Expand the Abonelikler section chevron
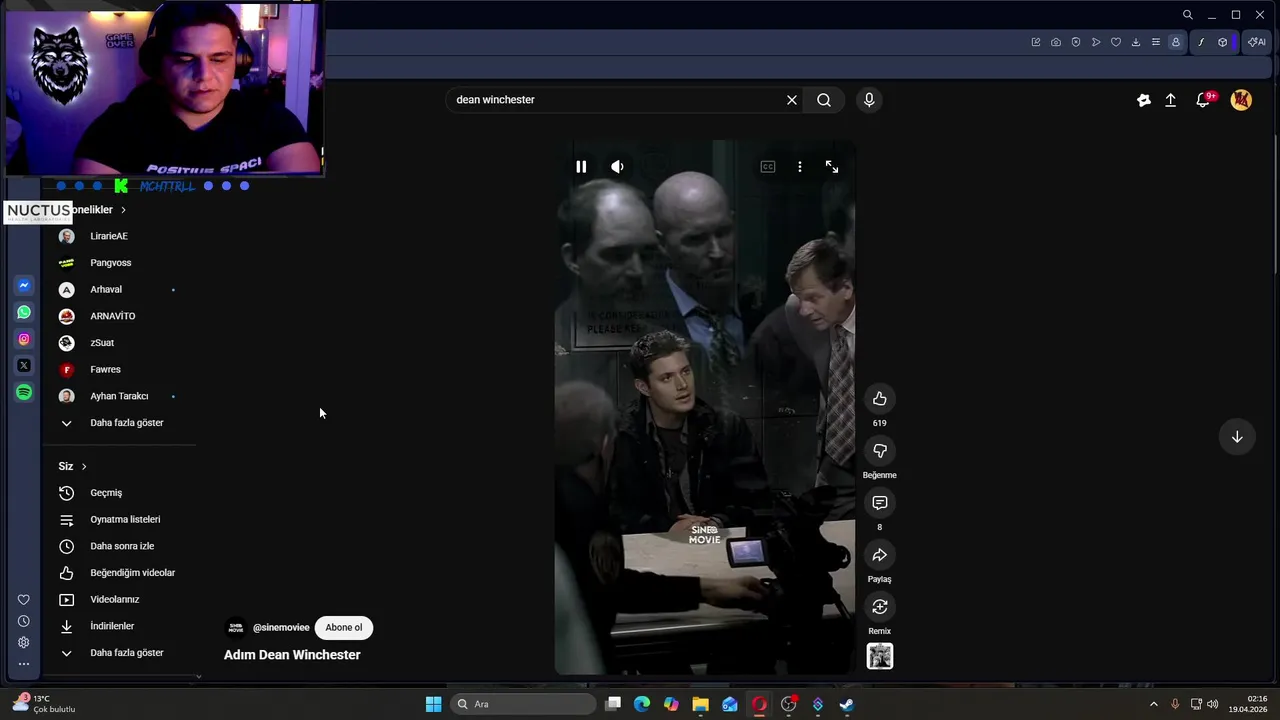The height and width of the screenshot is (720, 1280). (x=123, y=210)
